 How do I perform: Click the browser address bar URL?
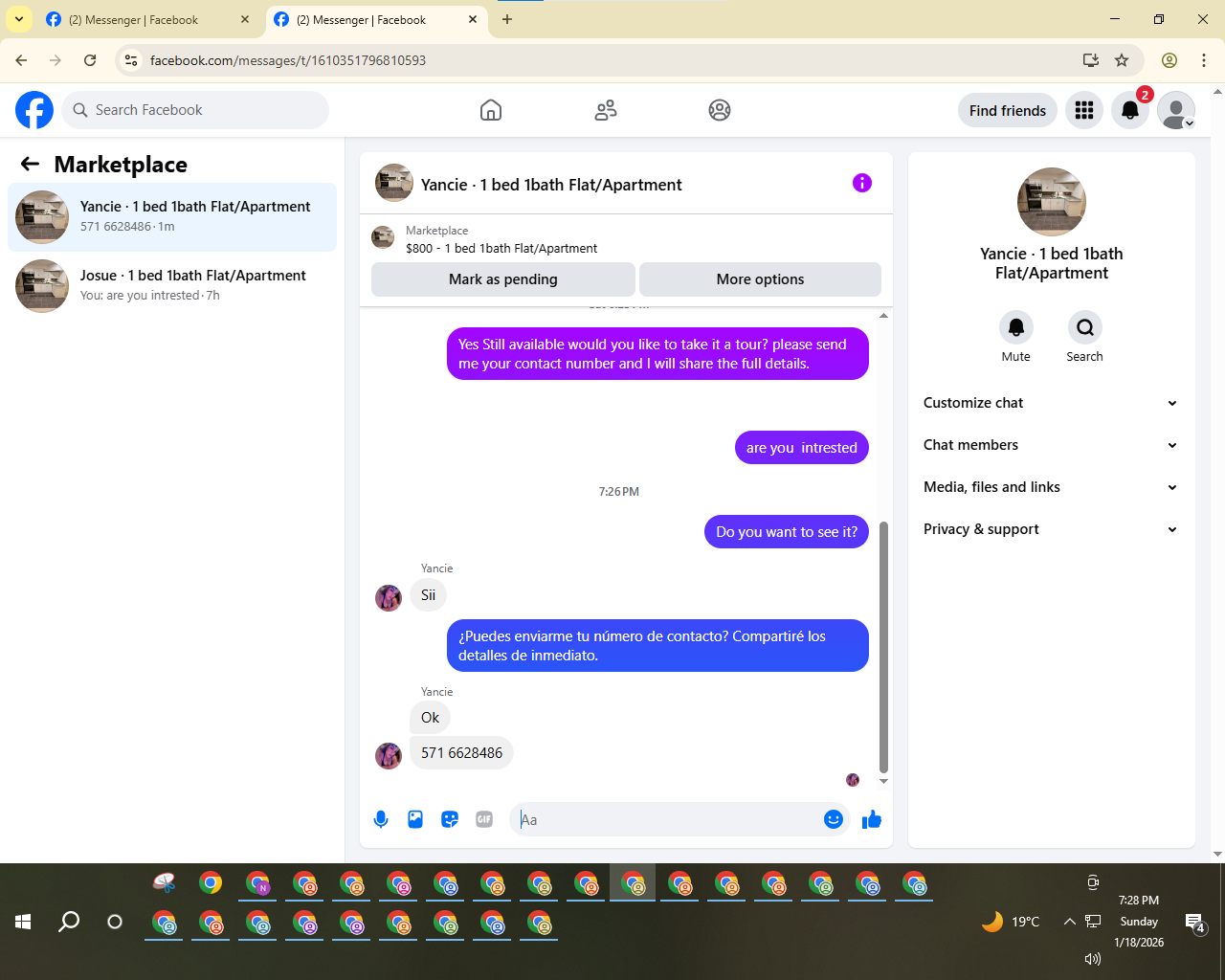(x=288, y=60)
